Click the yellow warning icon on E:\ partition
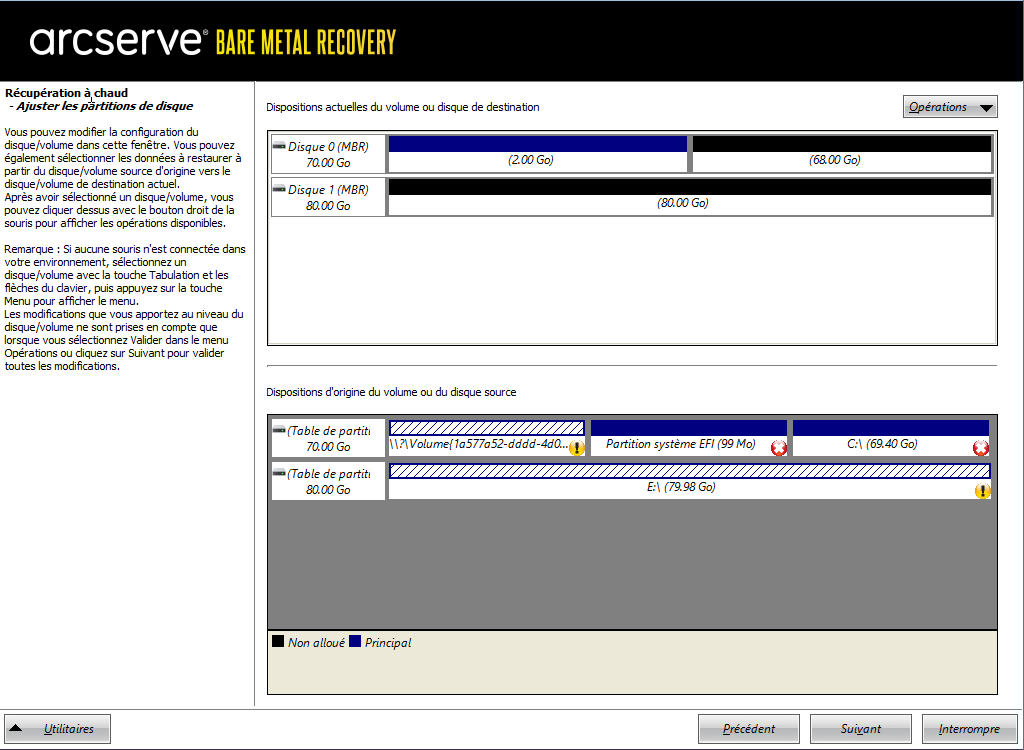Image resolution: width=1024 pixels, height=750 pixels. 982,491
